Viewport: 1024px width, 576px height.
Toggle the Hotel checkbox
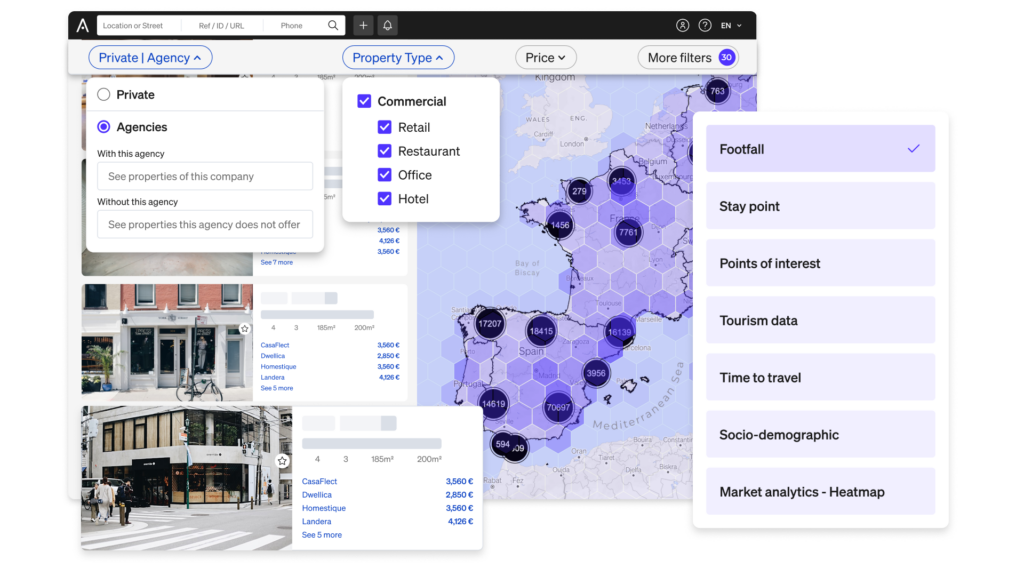tap(384, 199)
